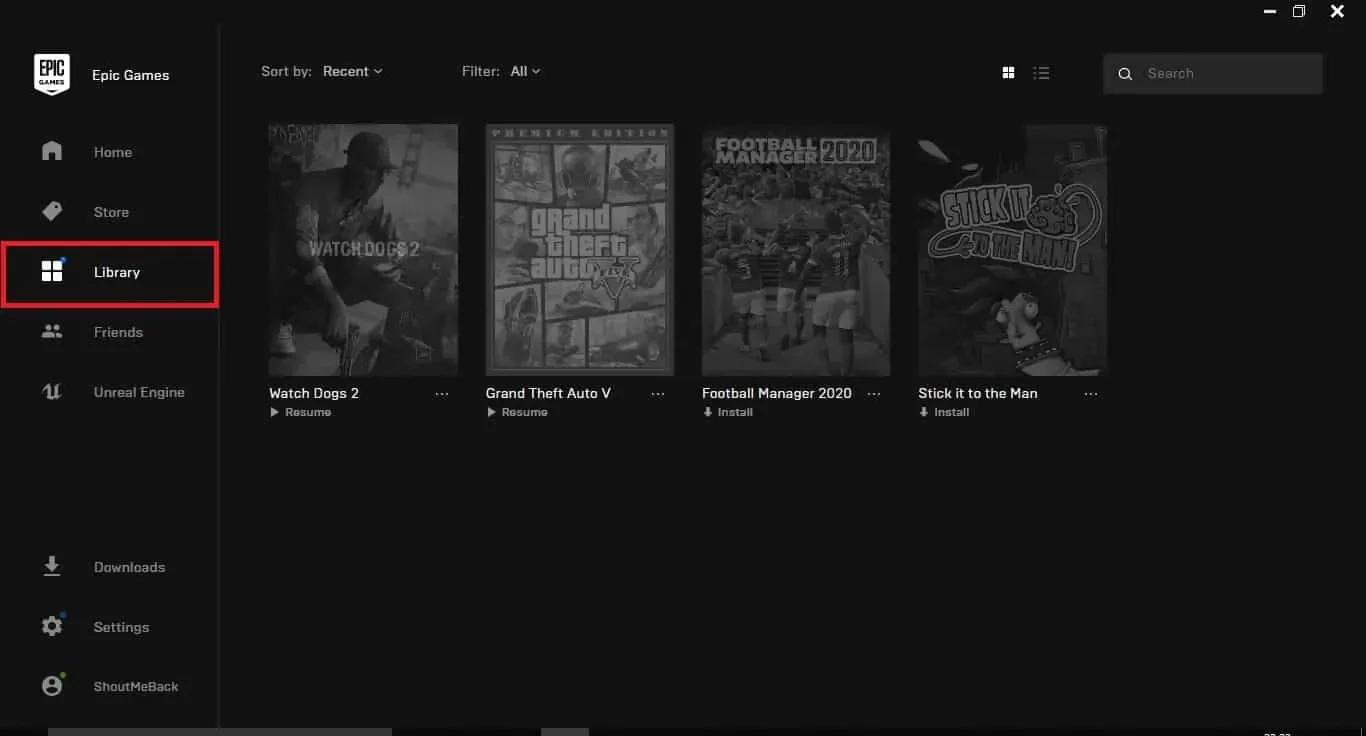Expand the Sort by Recent dropdown

coord(352,71)
